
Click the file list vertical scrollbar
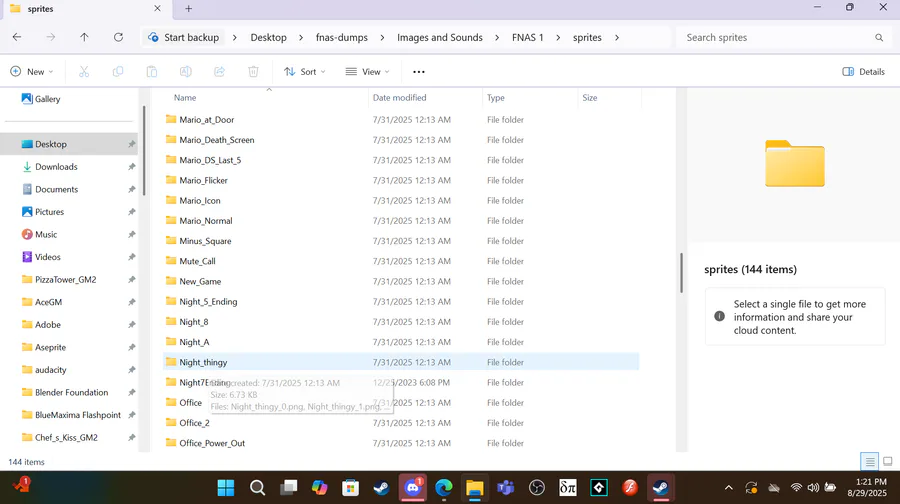pos(681,273)
